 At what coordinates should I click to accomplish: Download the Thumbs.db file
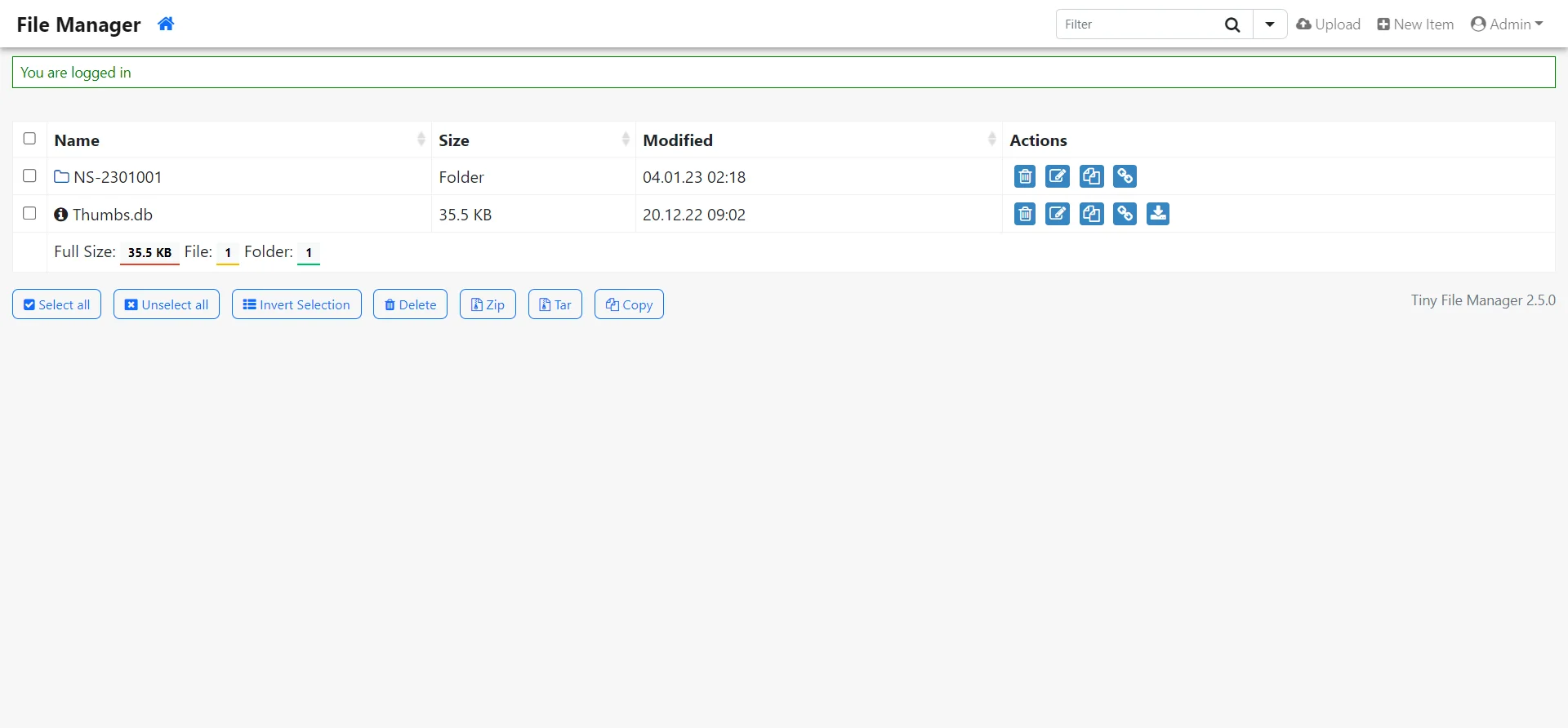point(1158,214)
